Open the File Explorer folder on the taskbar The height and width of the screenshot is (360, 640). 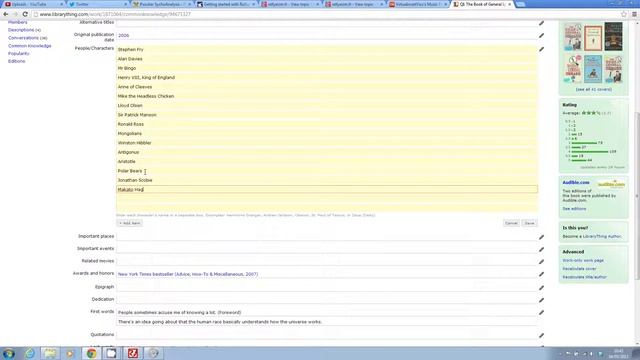coord(50,353)
